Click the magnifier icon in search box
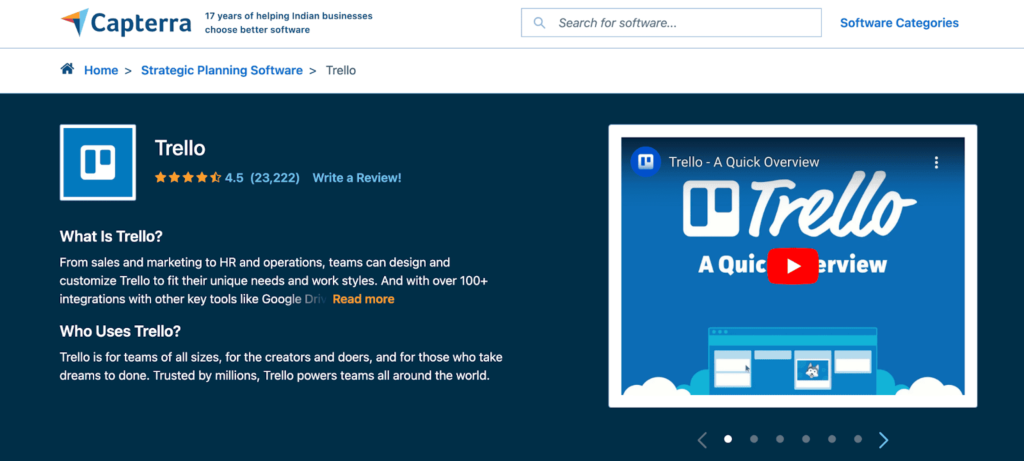The height and width of the screenshot is (461, 1024). [539, 23]
